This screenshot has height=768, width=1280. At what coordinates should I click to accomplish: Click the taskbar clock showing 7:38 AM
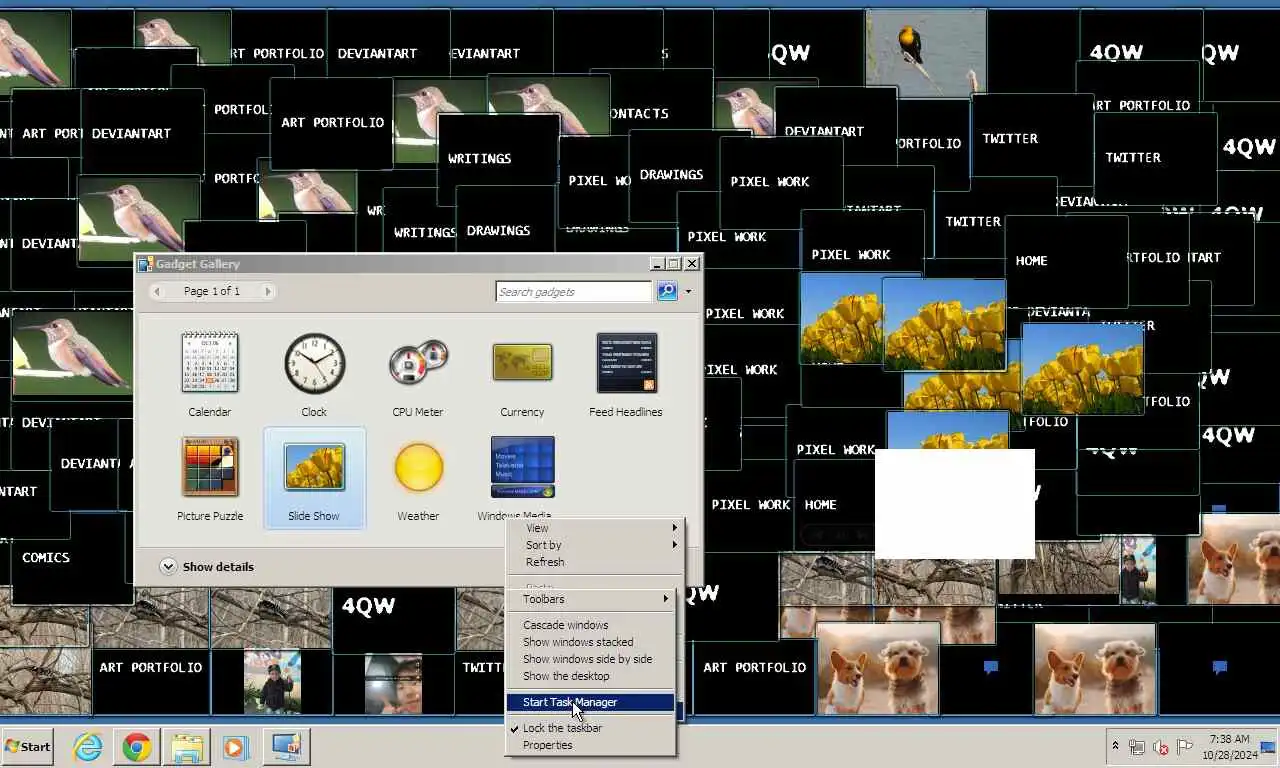pyautogui.click(x=1228, y=746)
